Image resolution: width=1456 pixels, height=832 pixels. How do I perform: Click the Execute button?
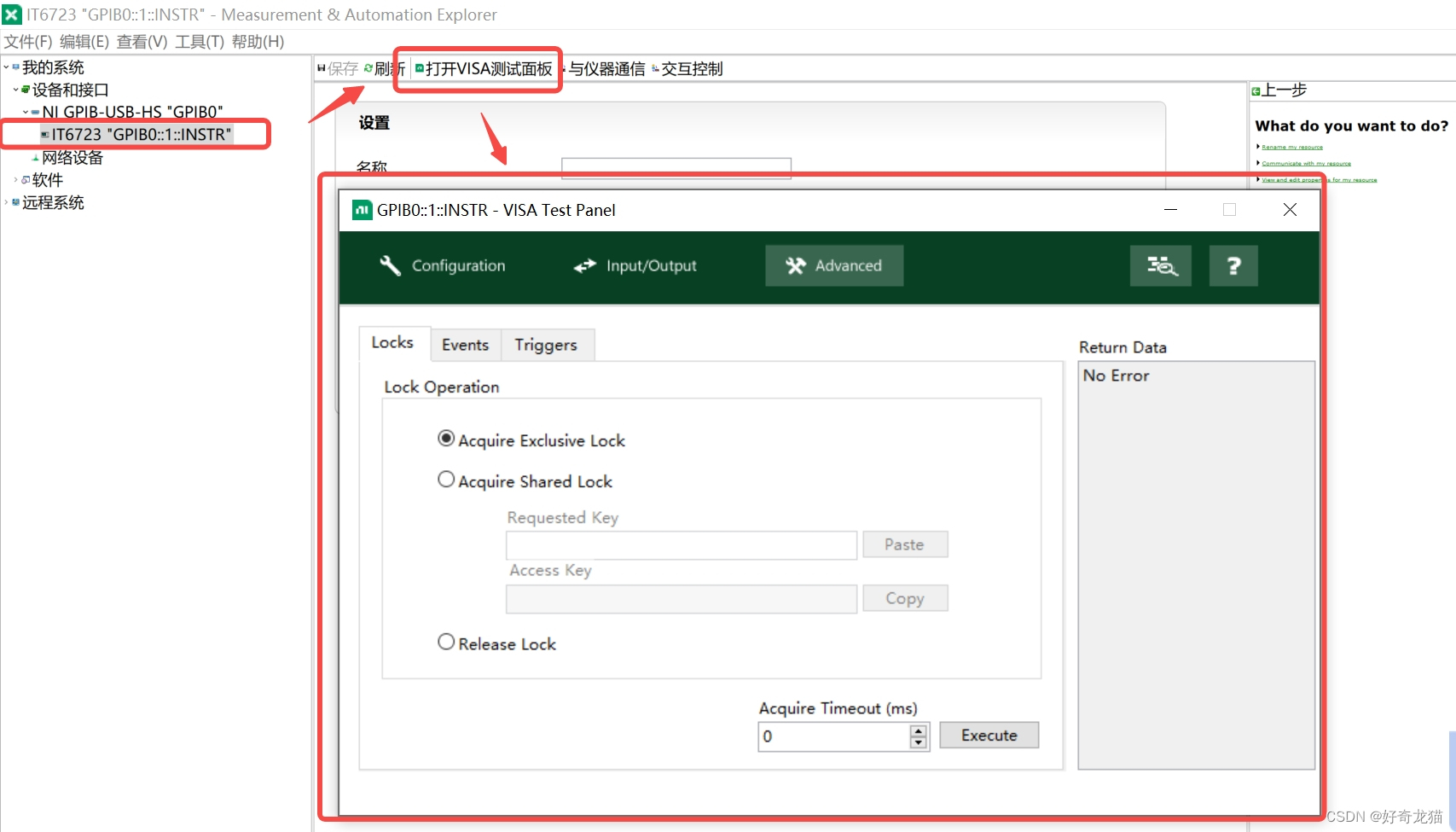[989, 735]
